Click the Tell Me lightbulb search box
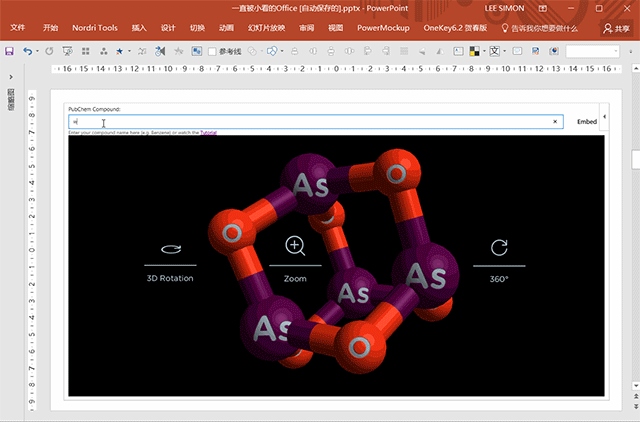 (540, 28)
